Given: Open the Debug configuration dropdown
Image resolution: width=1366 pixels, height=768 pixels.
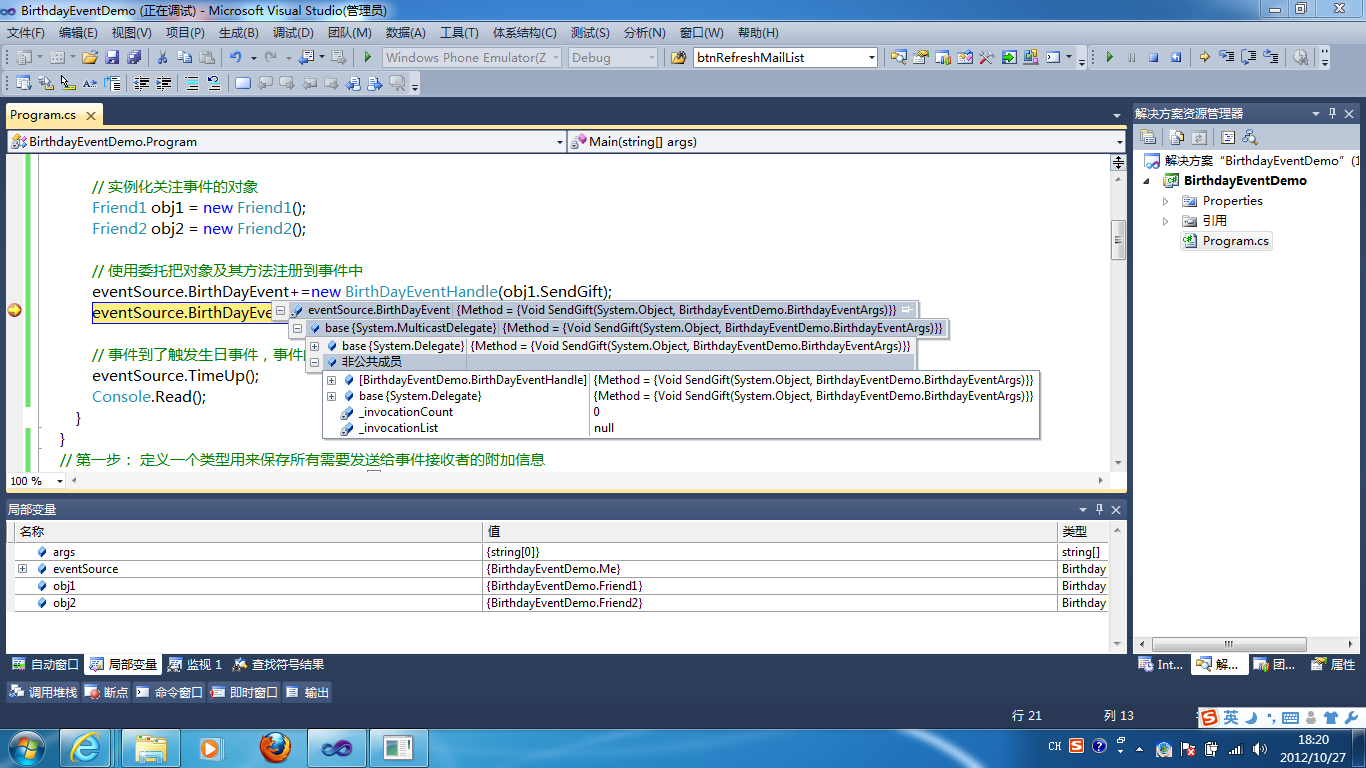Looking at the screenshot, I should 652,58.
